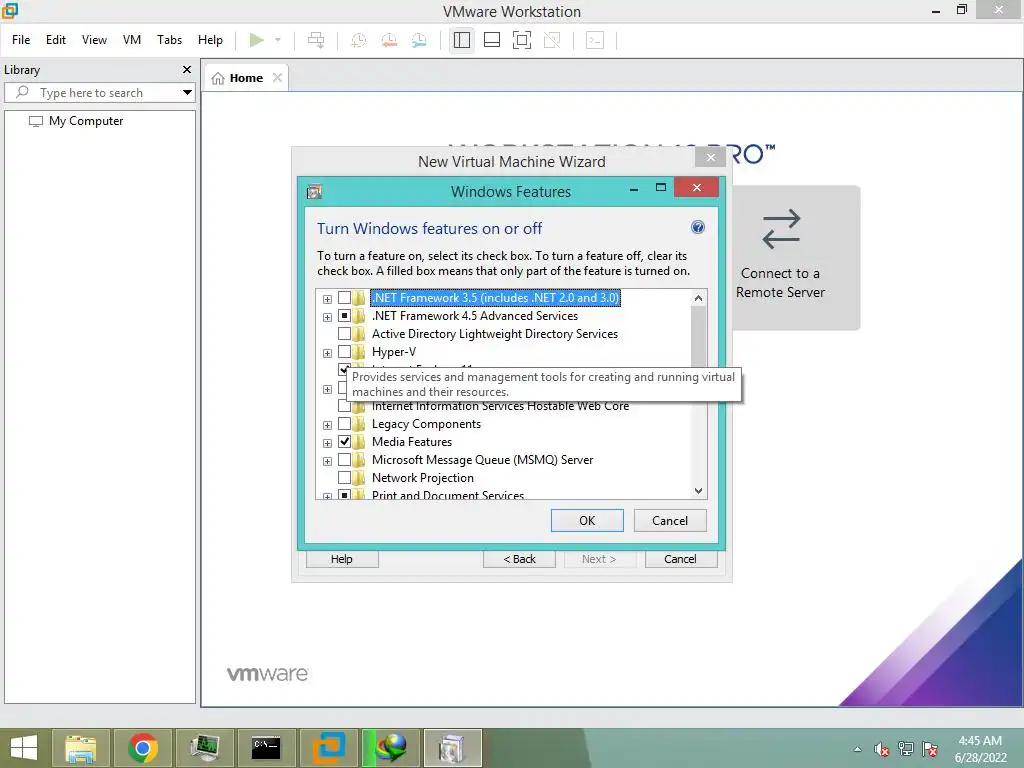Expand the Hyper-V feature node
The height and width of the screenshot is (768, 1024).
coord(327,353)
